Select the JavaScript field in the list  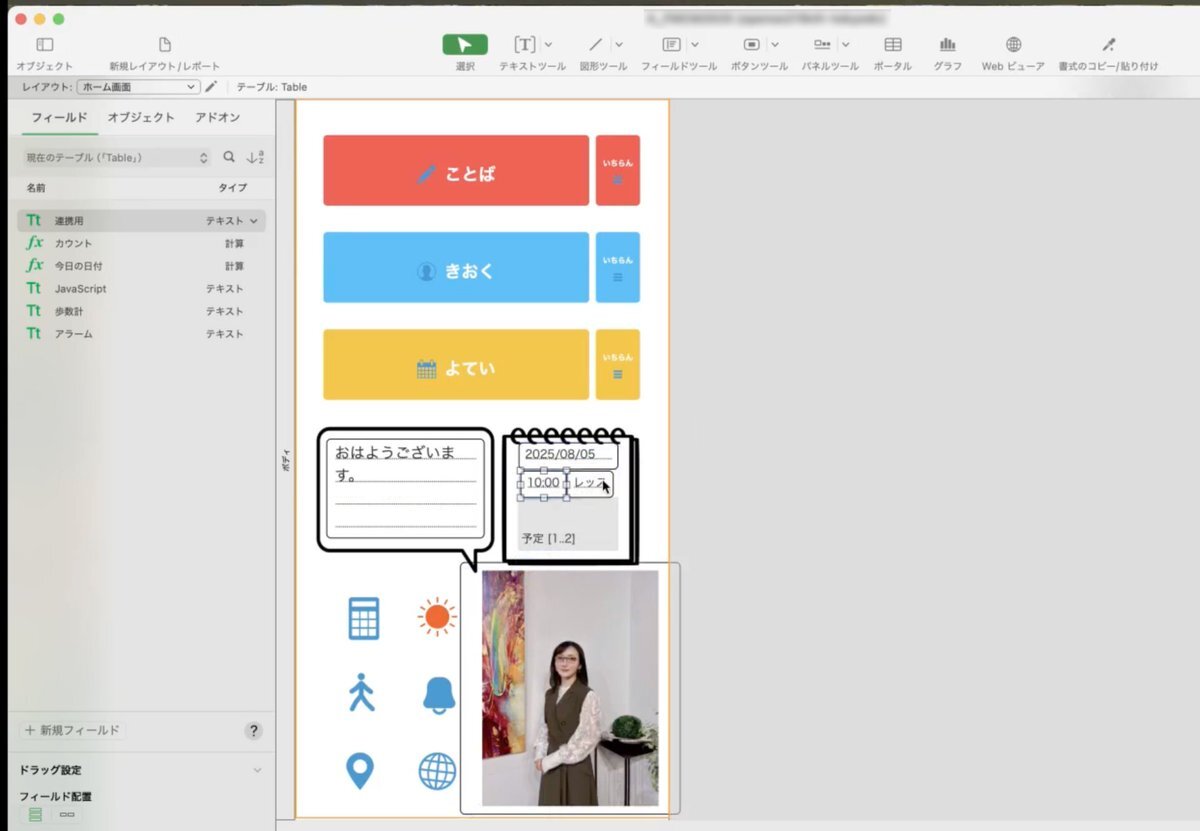(80, 289)
